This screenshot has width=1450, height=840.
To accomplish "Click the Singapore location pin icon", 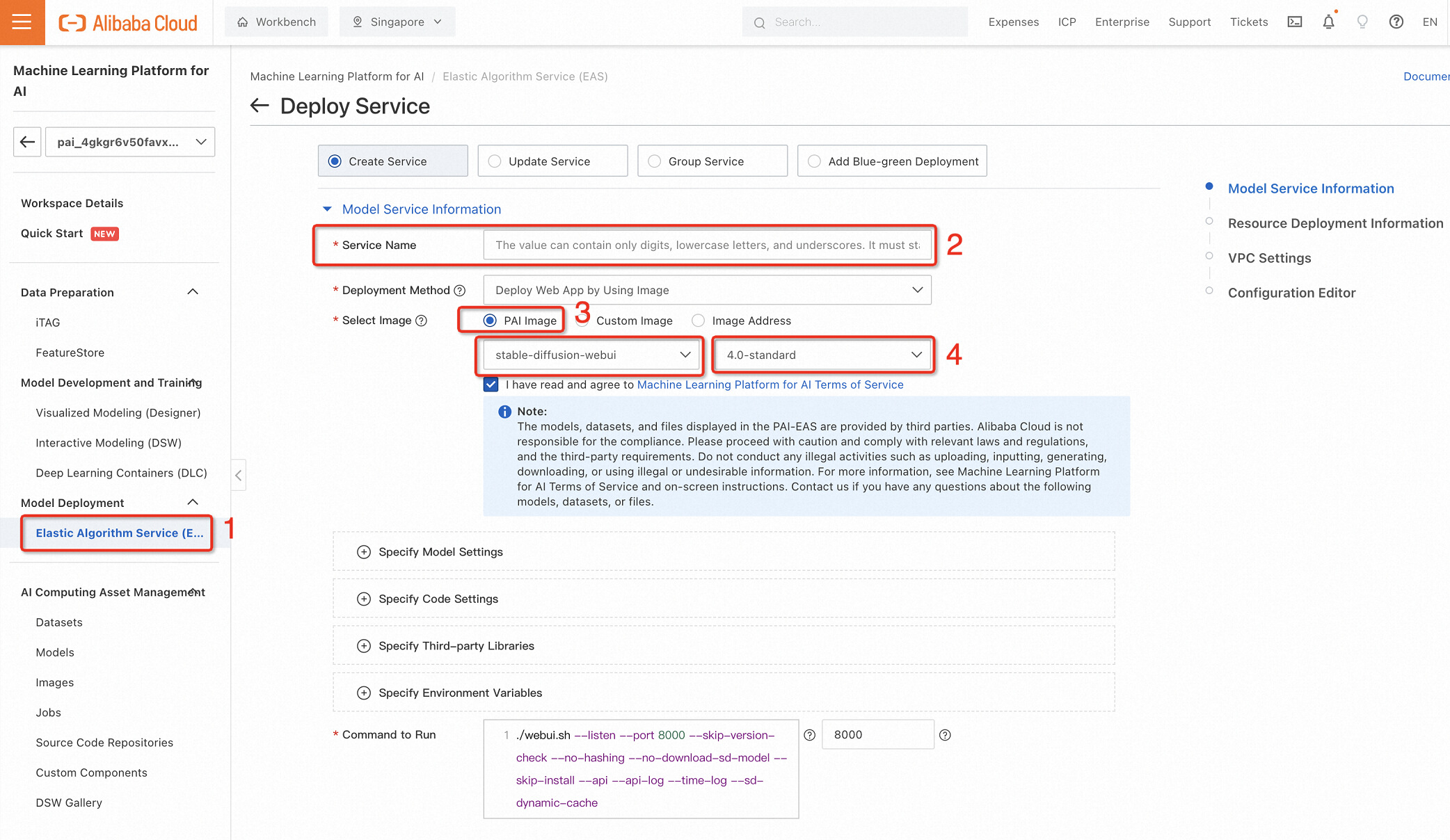I will [x=358, y=22].
